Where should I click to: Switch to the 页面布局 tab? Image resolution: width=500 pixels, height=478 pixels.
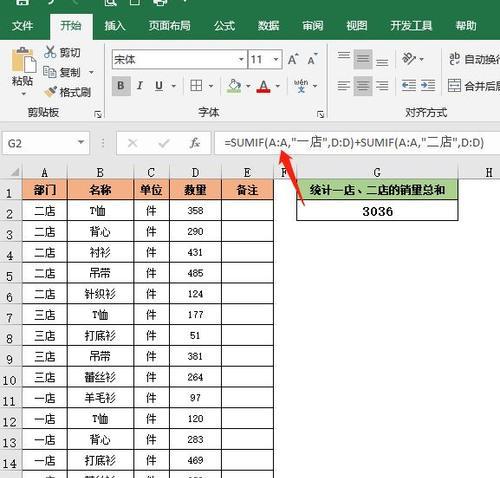pos(169,26)
